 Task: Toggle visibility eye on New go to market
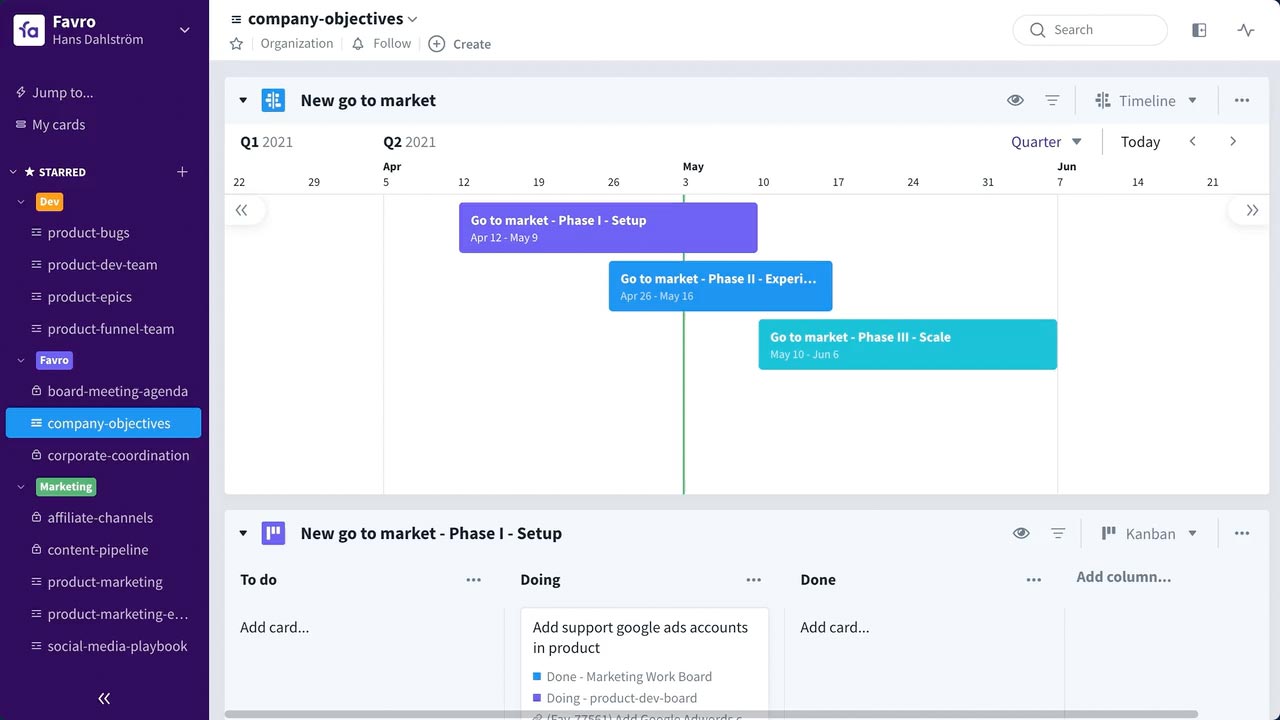[x=1015, y=100]
